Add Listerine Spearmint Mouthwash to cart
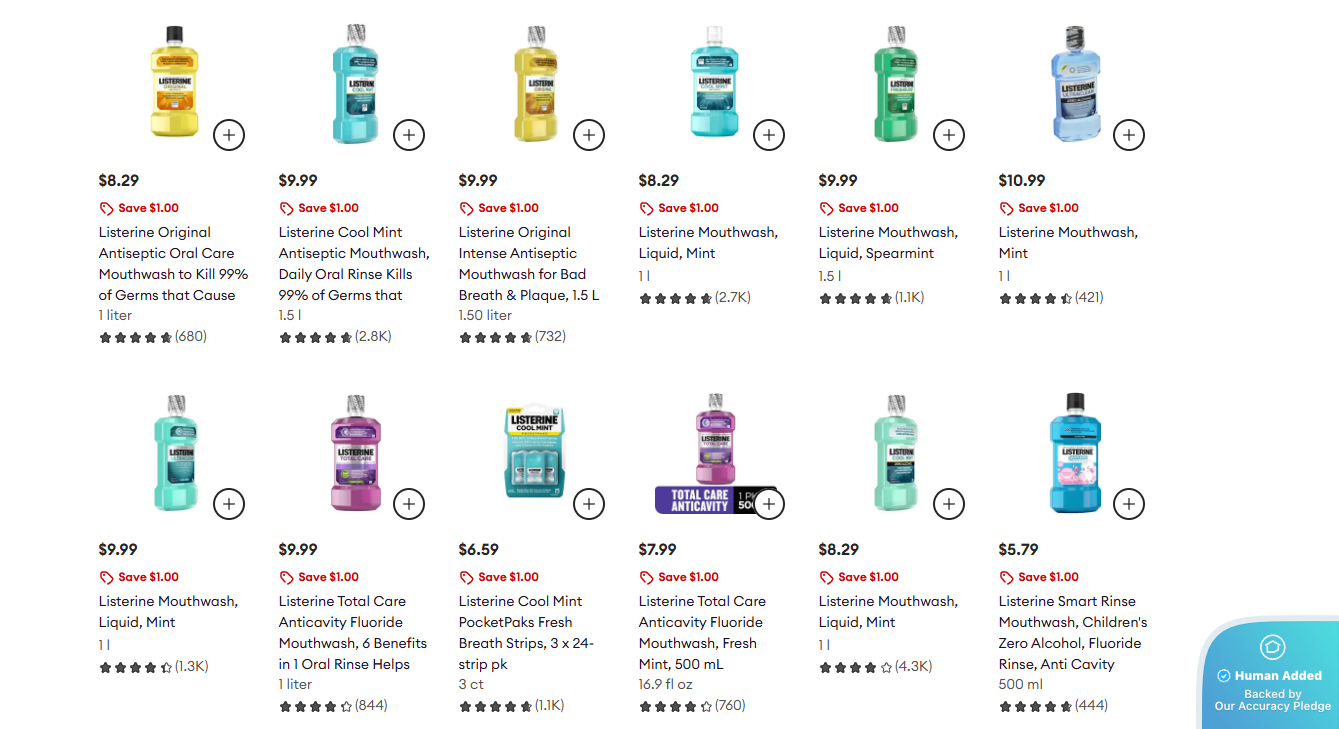The image size is (1339, 729). coord(949,134)
